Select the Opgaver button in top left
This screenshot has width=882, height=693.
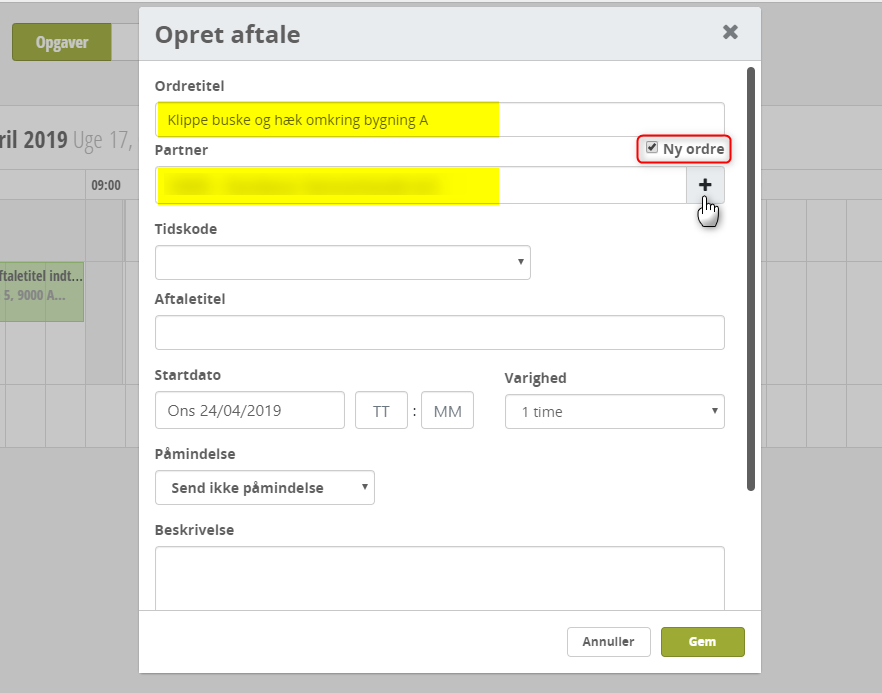pos(61,42)
